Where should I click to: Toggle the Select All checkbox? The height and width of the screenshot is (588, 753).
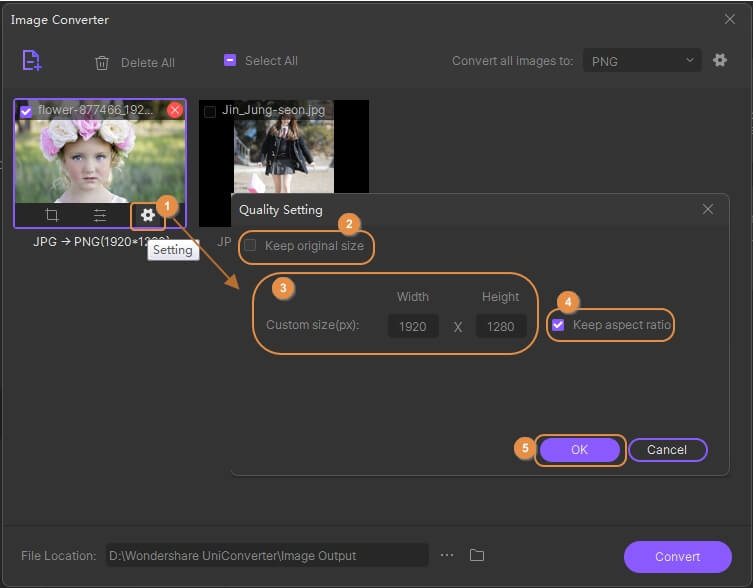pos(229,61)
